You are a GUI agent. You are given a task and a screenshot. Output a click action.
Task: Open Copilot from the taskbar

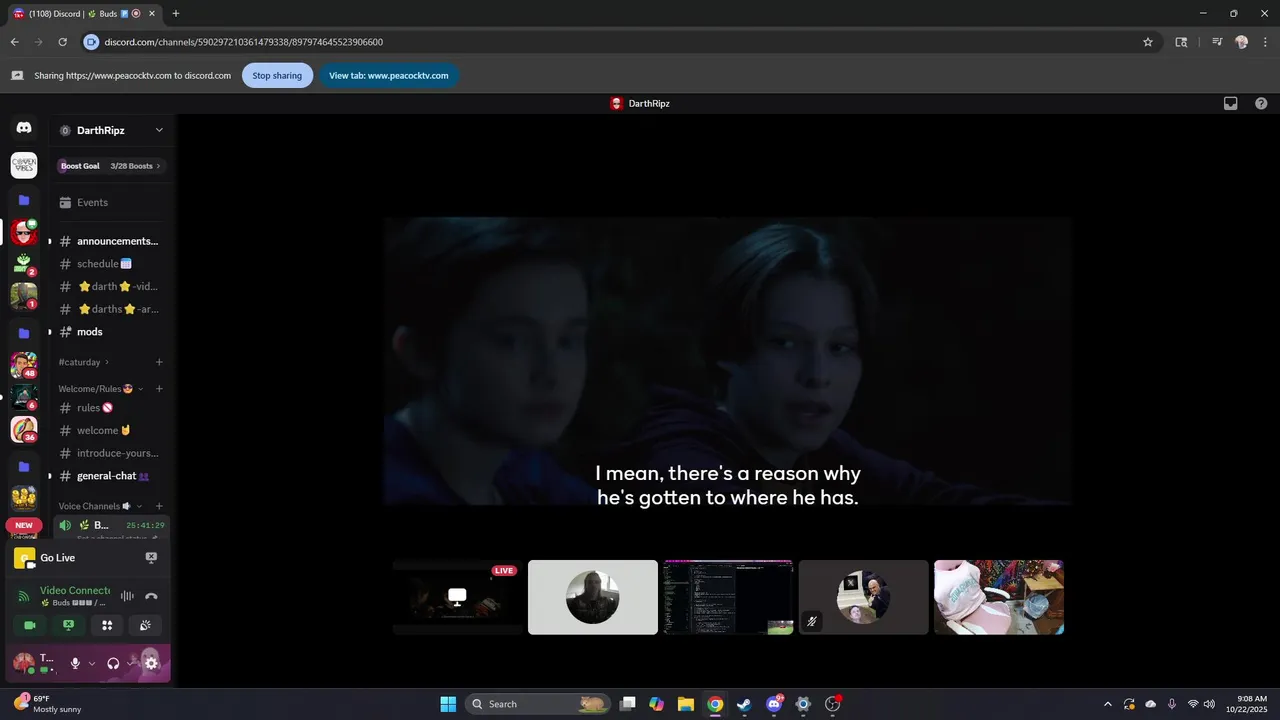pyautogui.click(x=656, y=704)
